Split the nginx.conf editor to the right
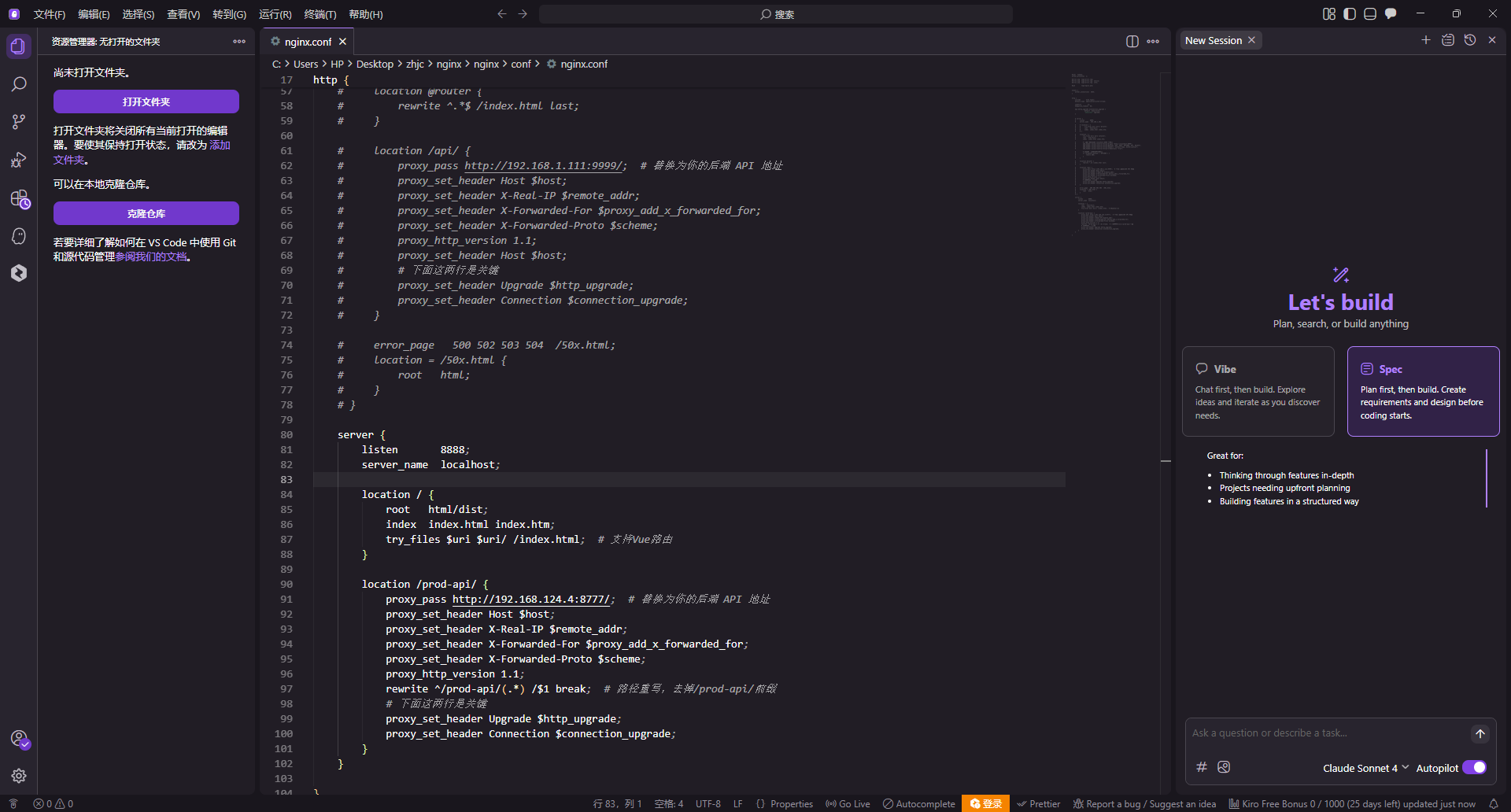This screenshot has height=812, width=1511. click(1132, 42)
